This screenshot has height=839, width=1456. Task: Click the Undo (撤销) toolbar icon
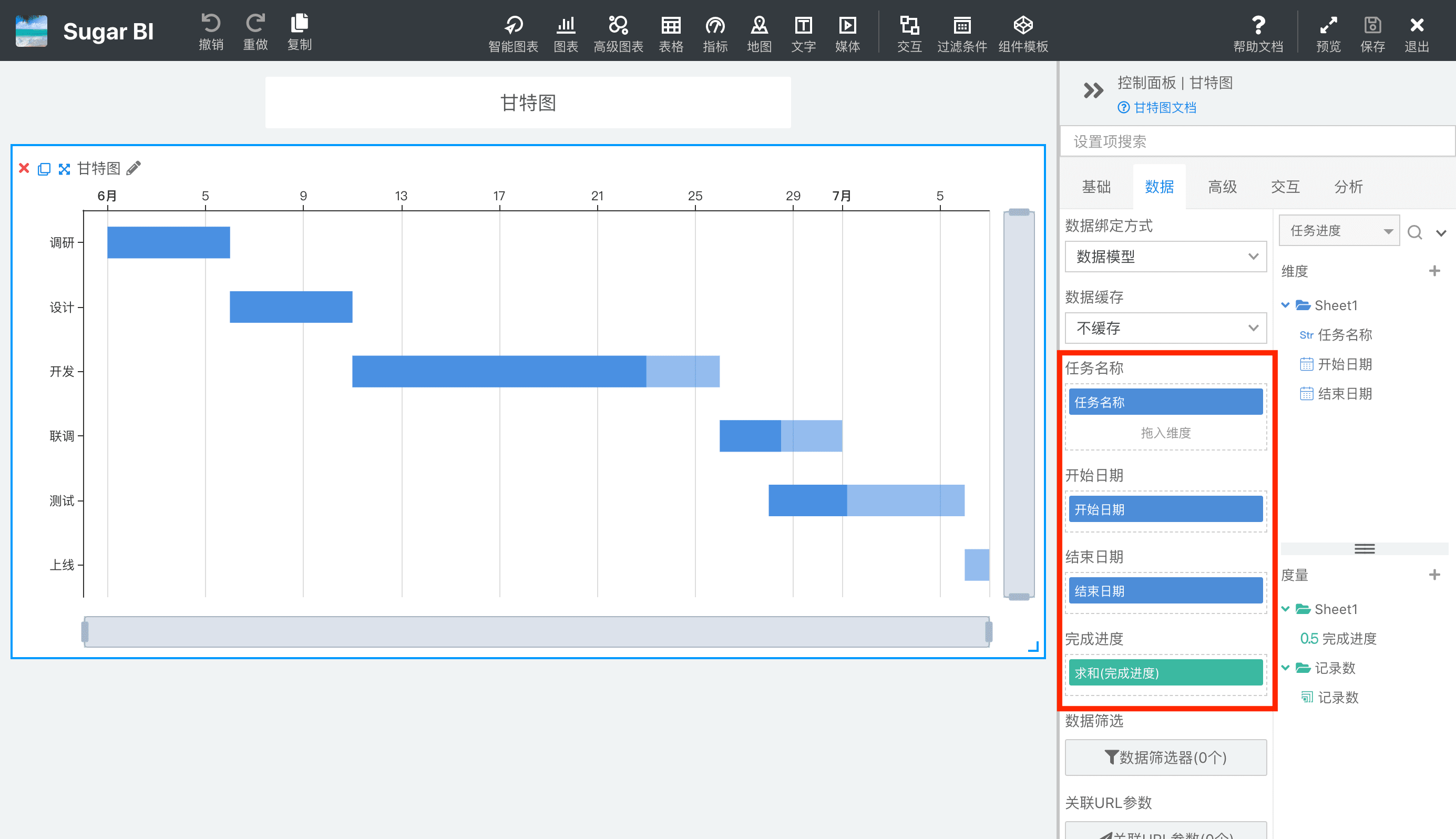tap(211, 32)
